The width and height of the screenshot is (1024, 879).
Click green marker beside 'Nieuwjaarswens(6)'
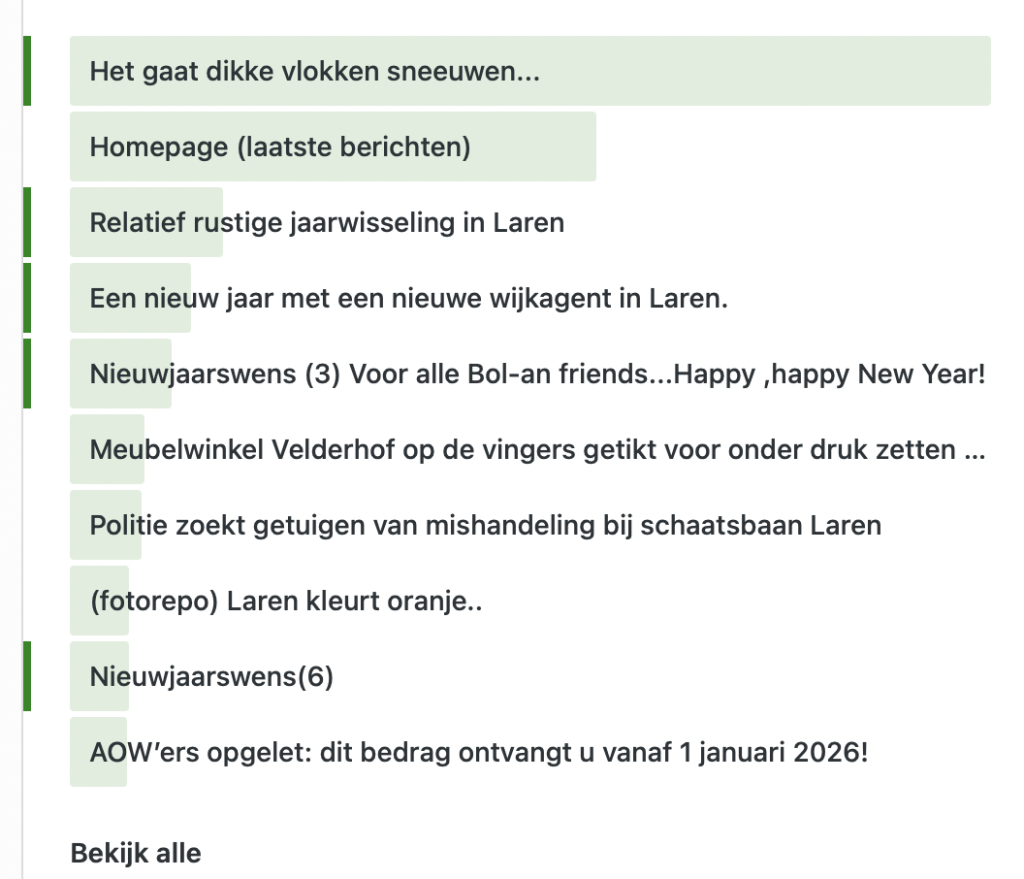click(27, 677)
